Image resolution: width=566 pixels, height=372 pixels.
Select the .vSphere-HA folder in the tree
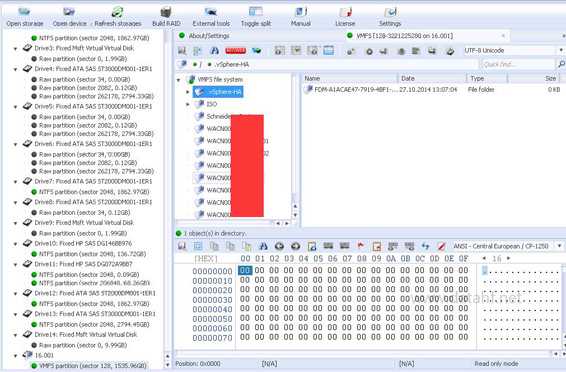pos(218,92)
